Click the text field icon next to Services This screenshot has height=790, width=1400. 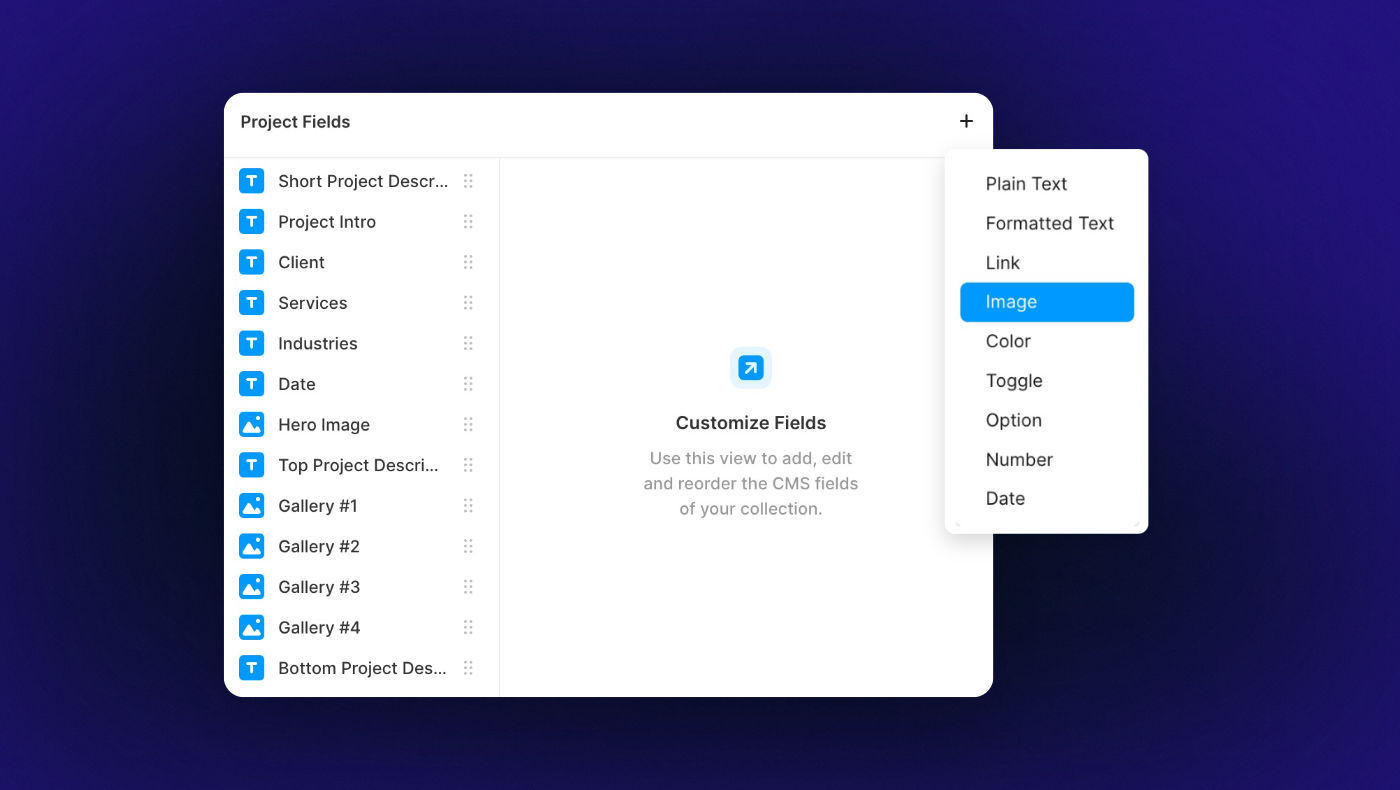coord(251,302)
